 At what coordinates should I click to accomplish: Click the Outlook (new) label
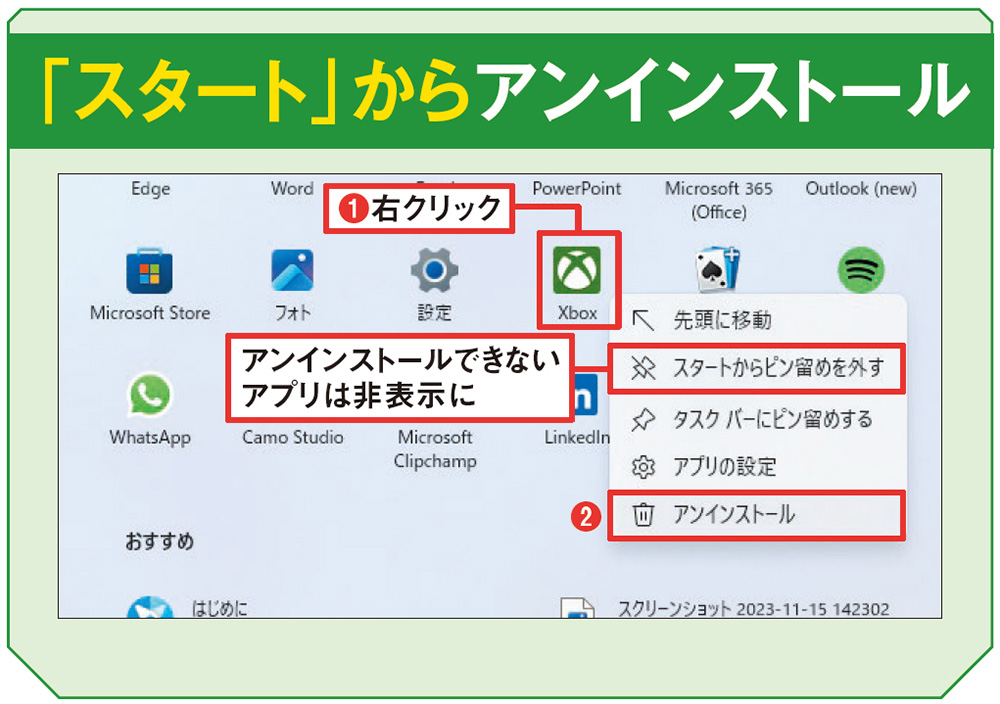tap(861, 189)
